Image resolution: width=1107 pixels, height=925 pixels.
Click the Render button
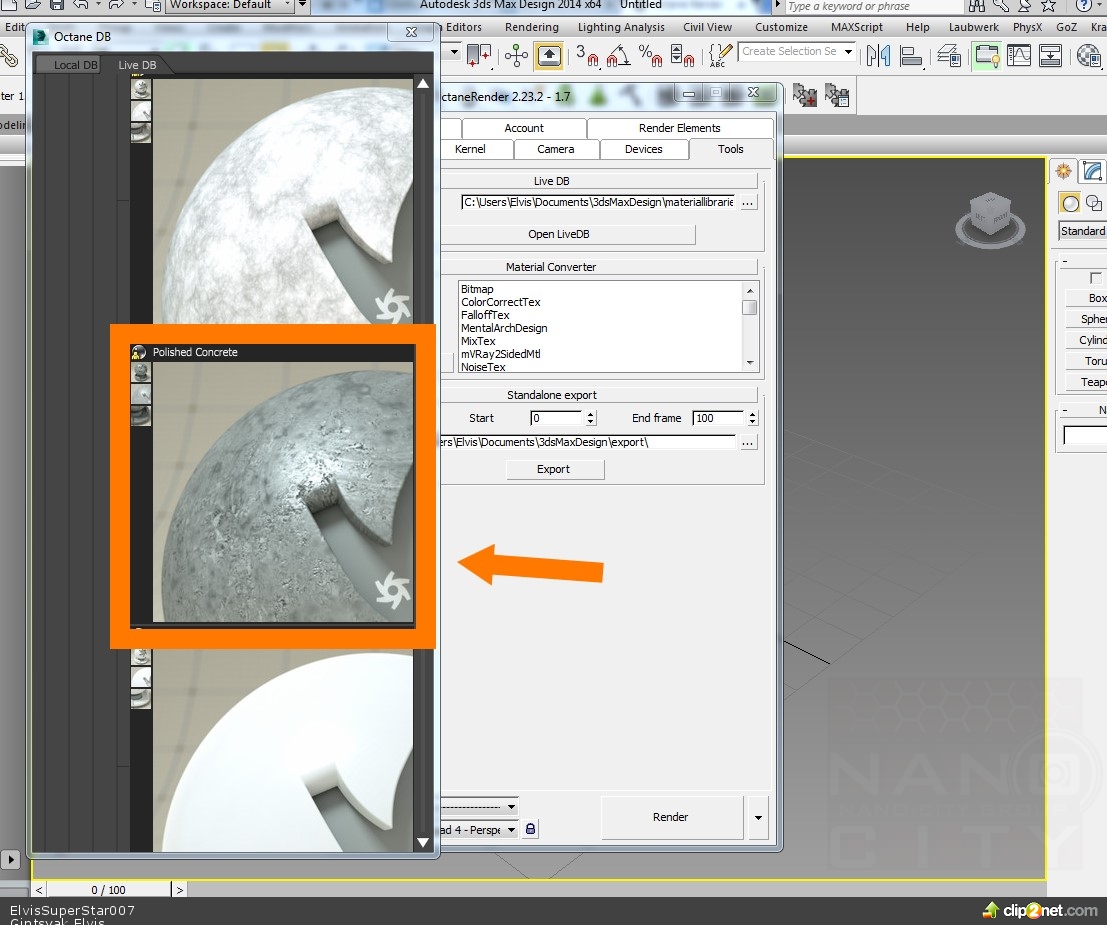tap(671, 818)
